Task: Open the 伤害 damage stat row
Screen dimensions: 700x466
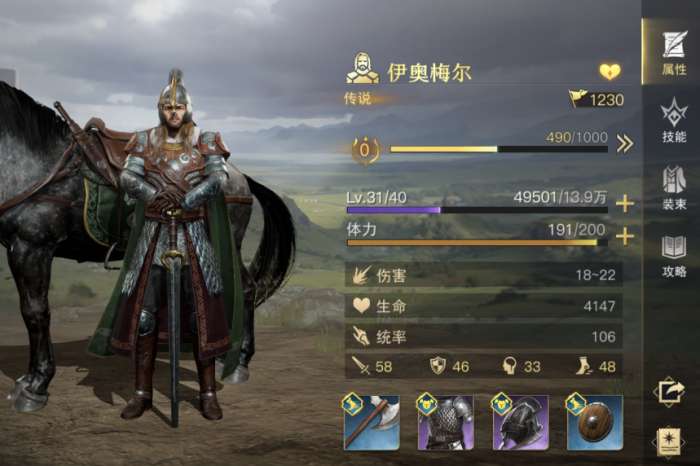Action: [484, 275]
